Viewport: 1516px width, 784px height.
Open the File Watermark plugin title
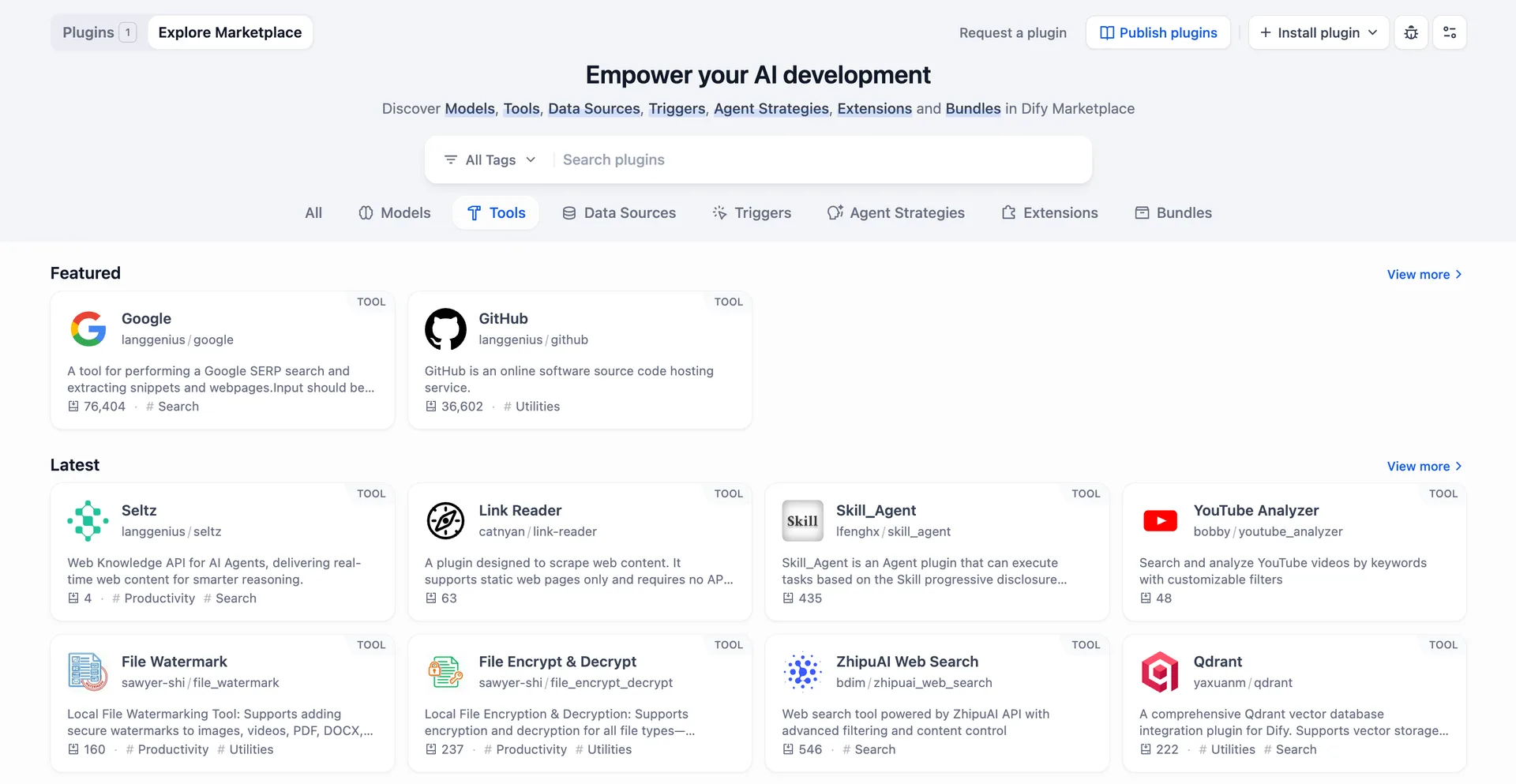click(x=174, y=662)
